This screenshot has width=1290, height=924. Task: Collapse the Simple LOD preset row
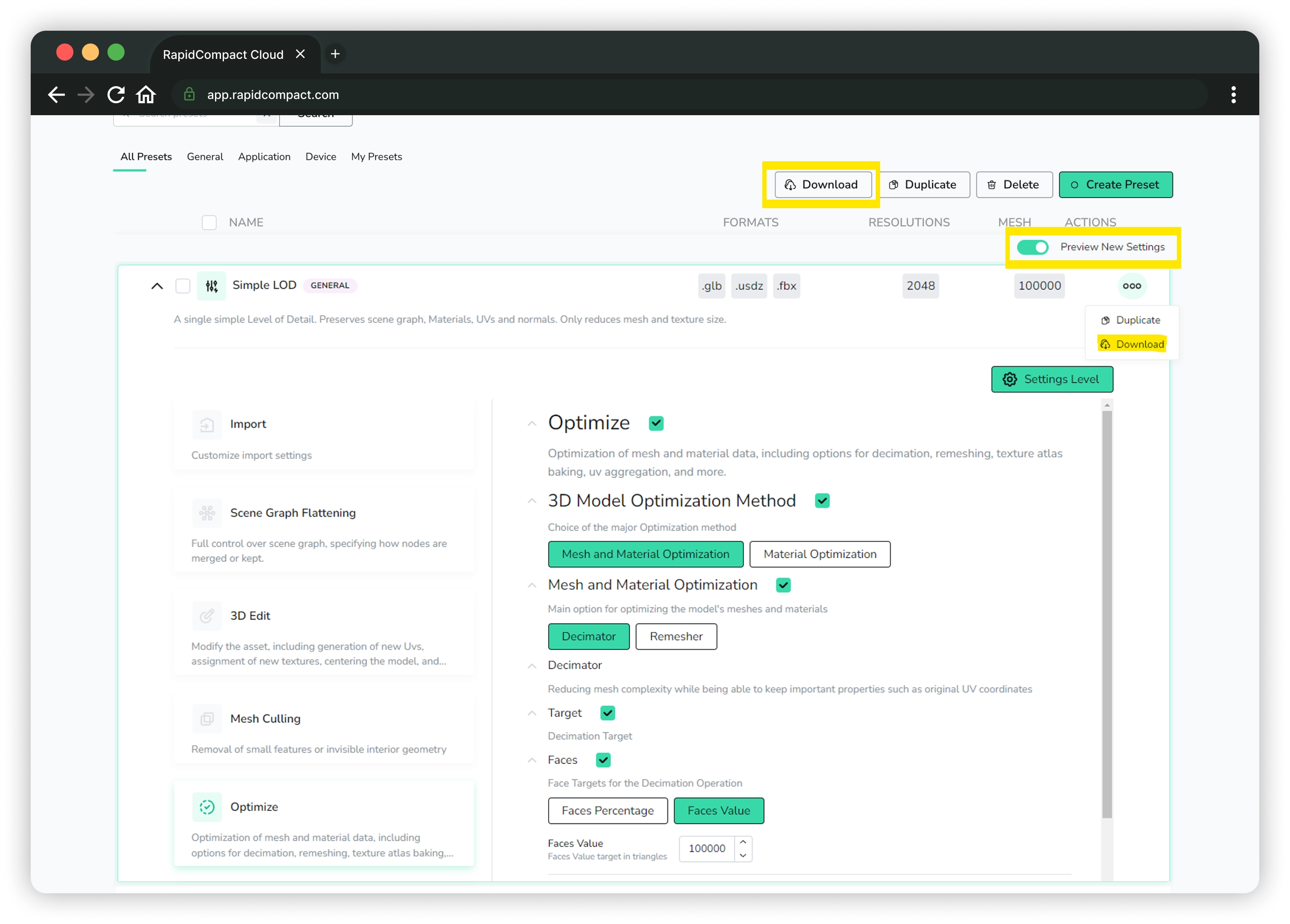click(x=157, y=286)
